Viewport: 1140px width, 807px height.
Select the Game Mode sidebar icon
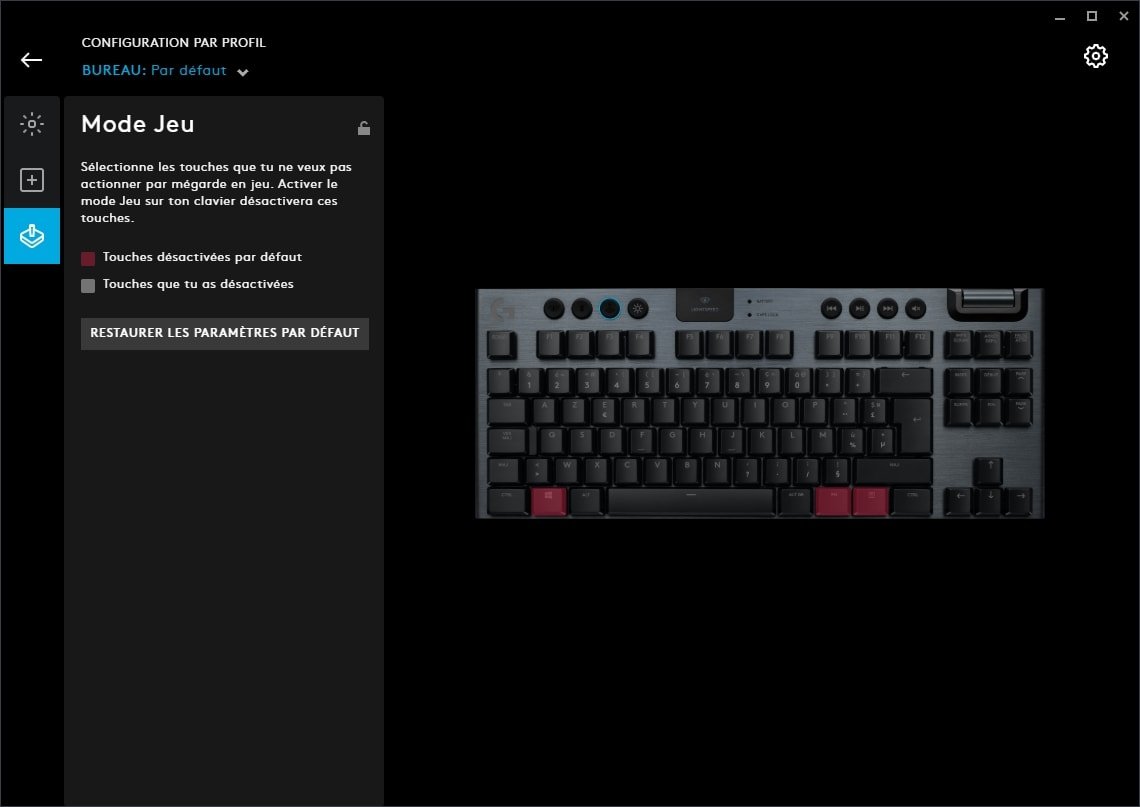tap(32, 236)
